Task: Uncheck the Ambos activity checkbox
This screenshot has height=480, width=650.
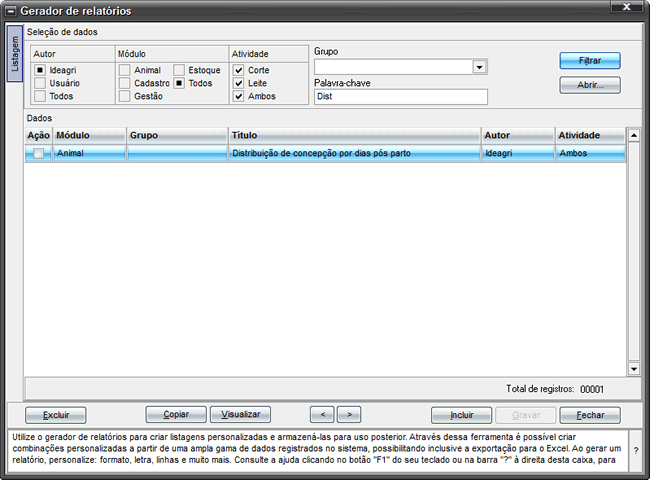Action: pos(238,96)
